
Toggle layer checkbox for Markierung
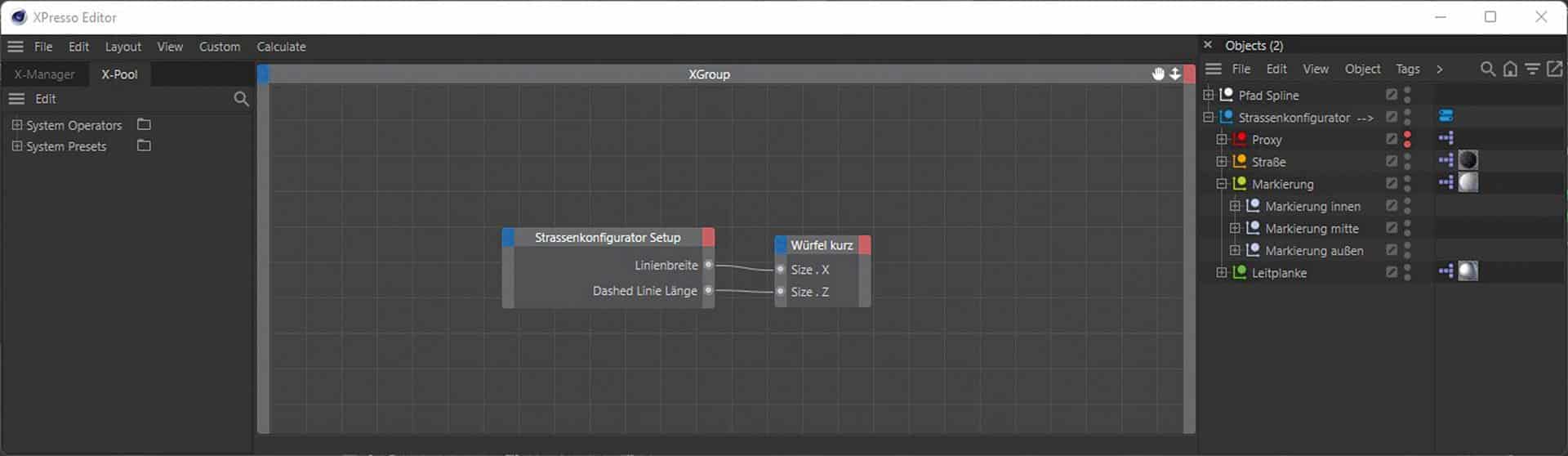coord(1392,183)
